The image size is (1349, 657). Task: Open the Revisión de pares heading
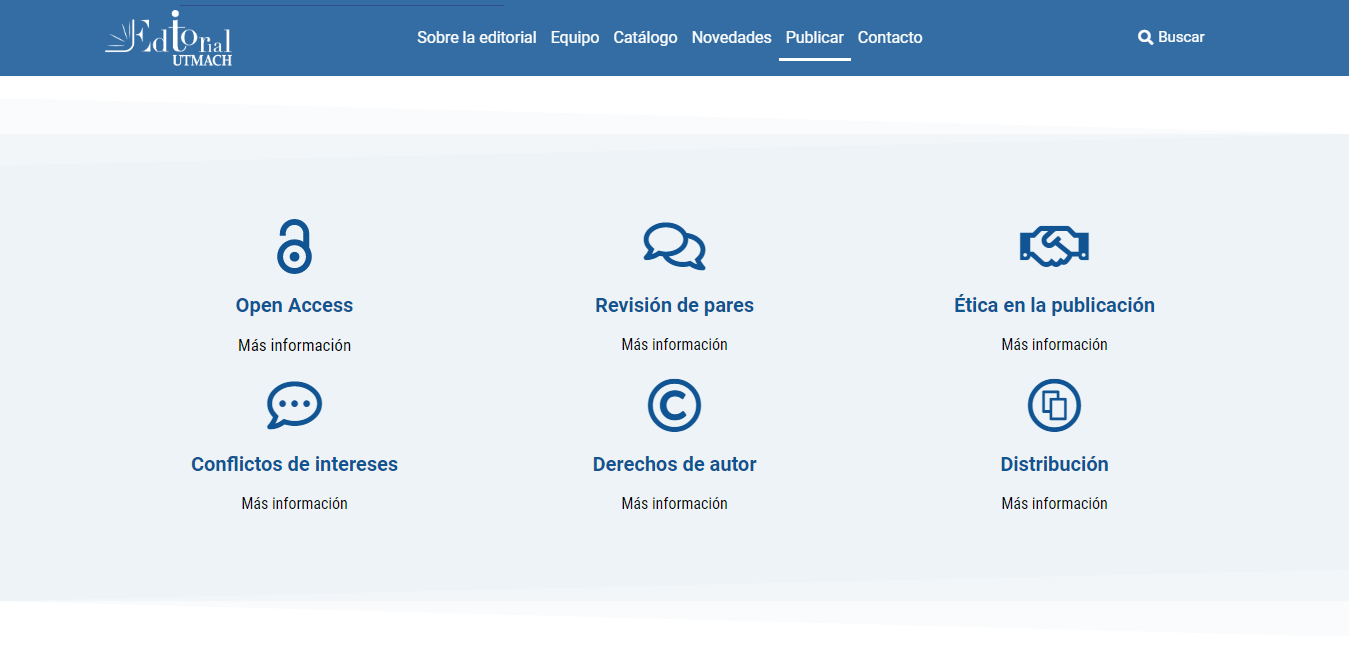[x=674, y=305]
